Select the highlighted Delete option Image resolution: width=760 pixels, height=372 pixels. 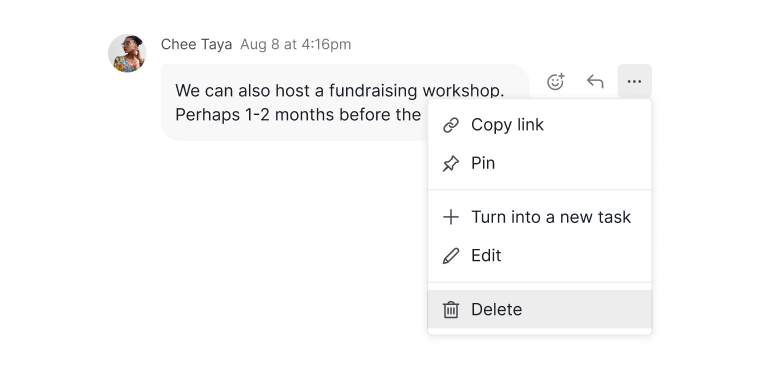click(539, 309)
